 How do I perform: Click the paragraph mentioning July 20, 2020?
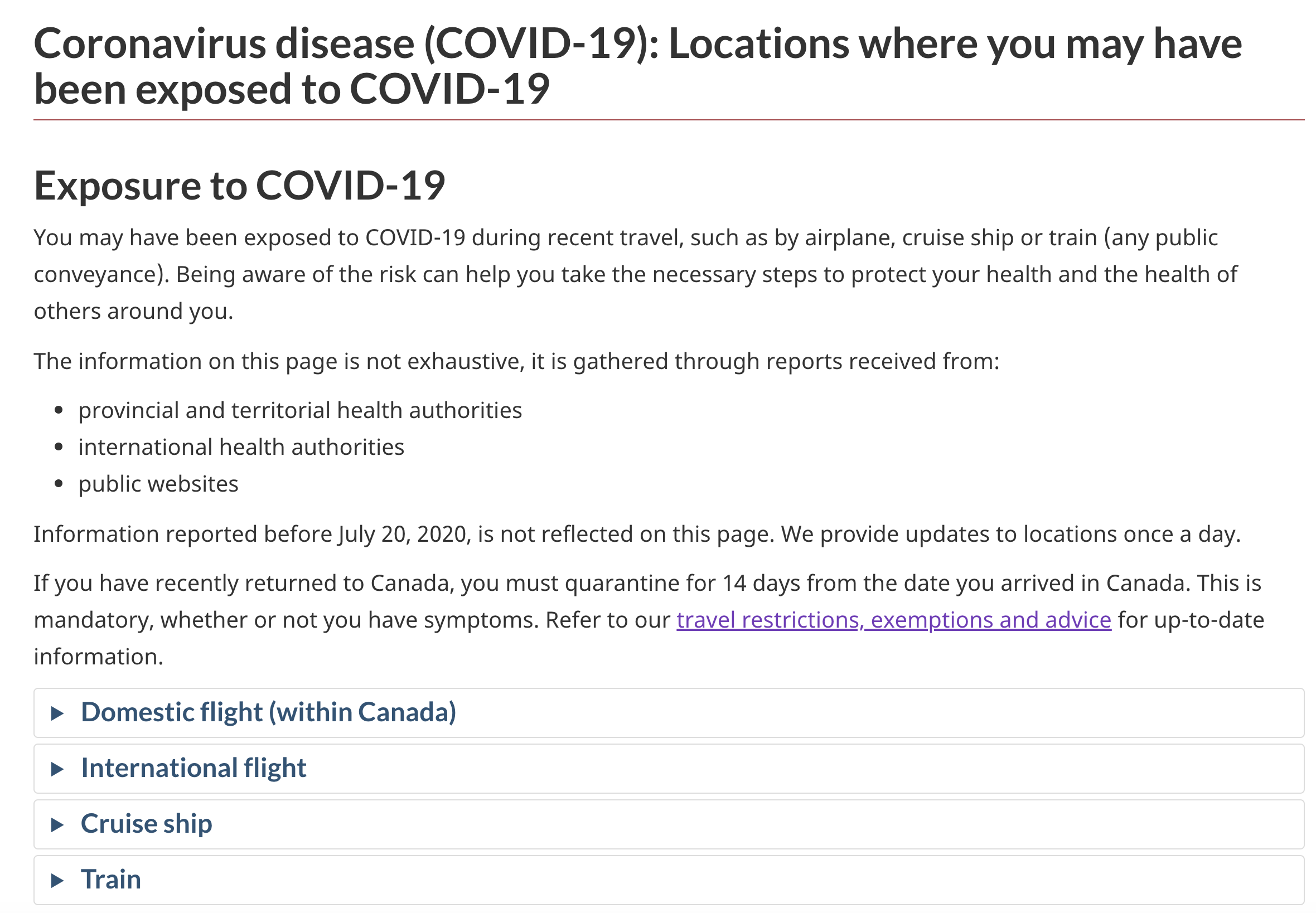tap(636, 534)
